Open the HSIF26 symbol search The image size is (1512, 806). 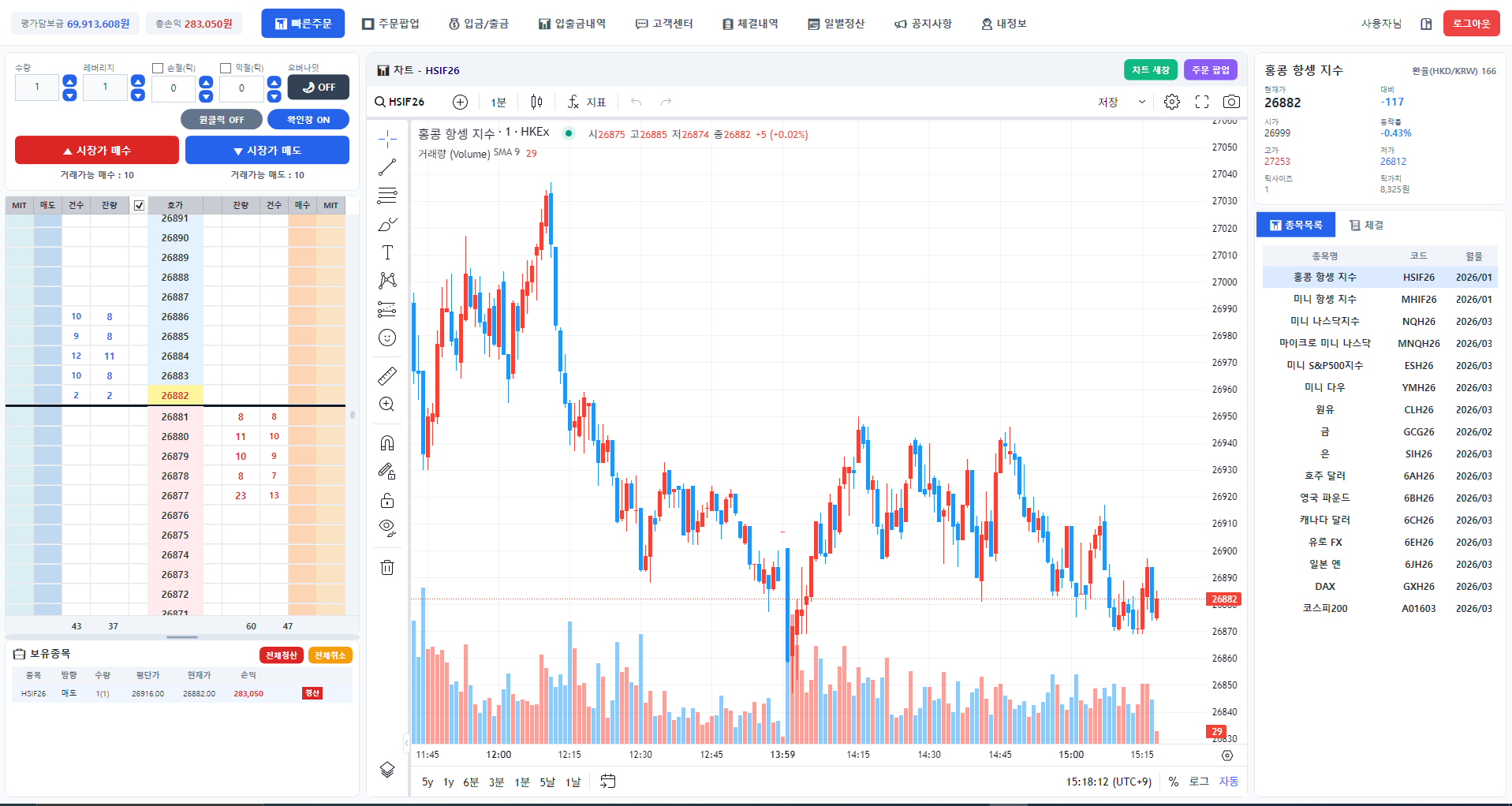(x=400, y=102)
